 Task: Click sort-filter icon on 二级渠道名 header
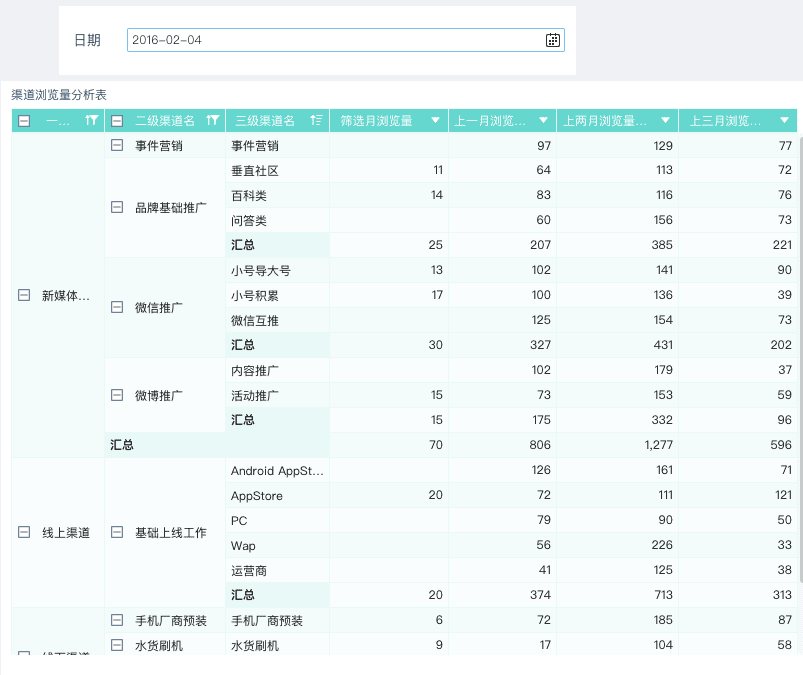[x=213, y=120]
